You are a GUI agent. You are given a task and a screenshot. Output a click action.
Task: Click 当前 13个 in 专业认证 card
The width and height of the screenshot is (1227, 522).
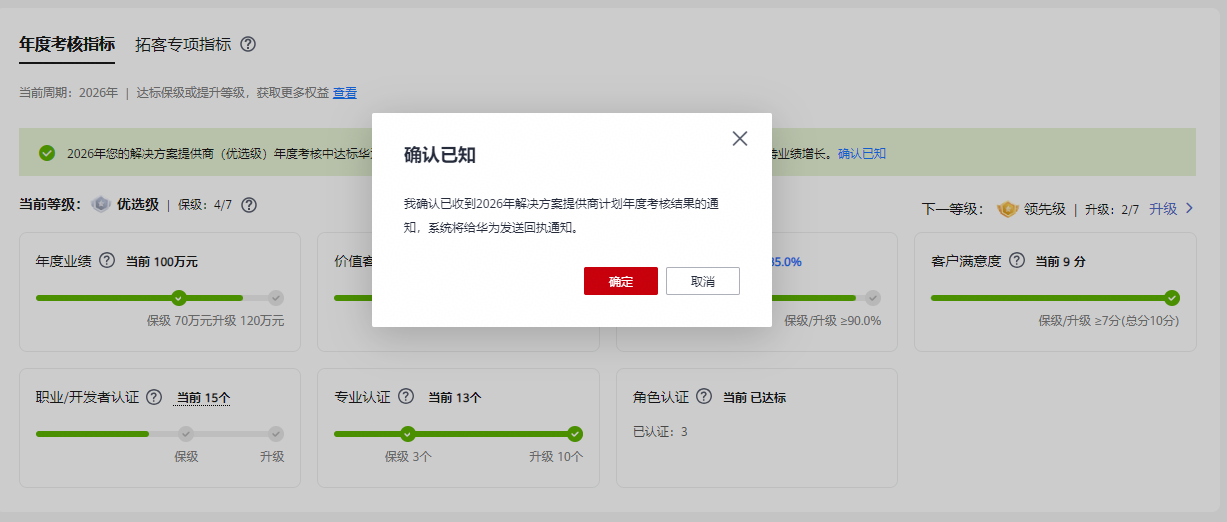pos(454,397)
